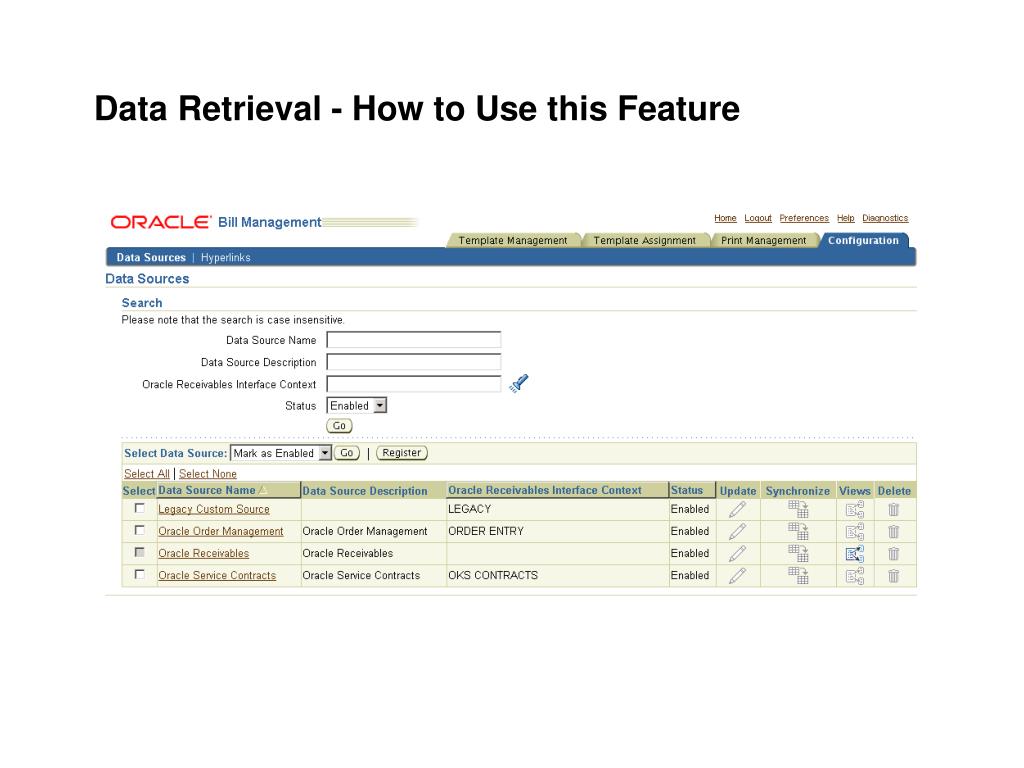
Task: Click Go next to Mark as Enabled
Action: pyautogui.click(x=347, y=453)
